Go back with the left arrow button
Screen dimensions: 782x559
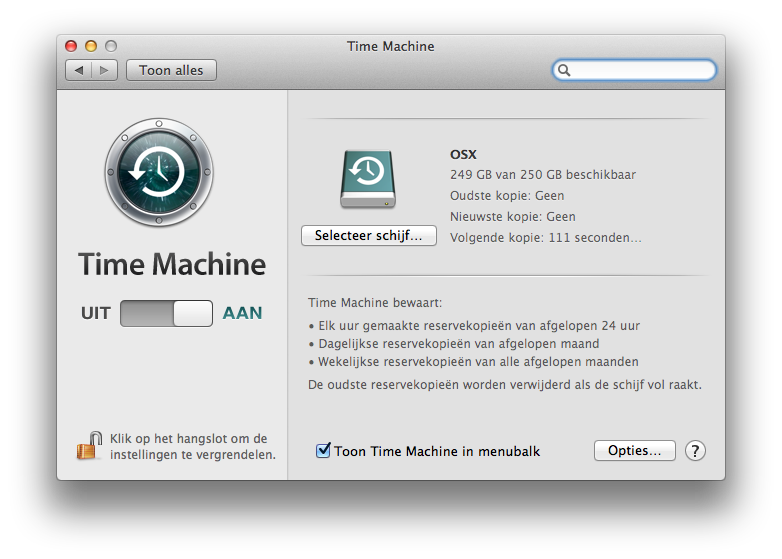pos(79,71)
